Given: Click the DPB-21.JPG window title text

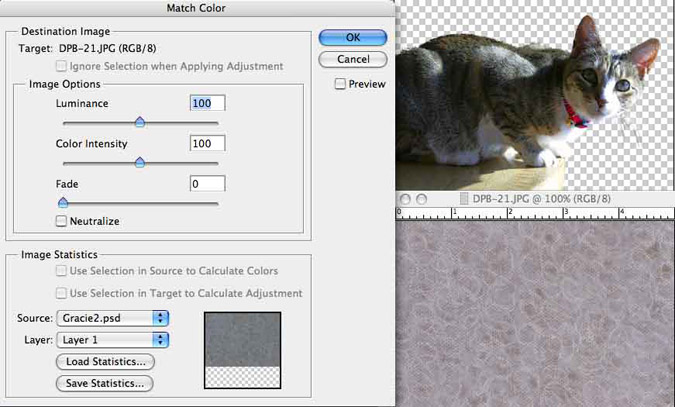Looking at the screenshot, I should [x=542, y=199].
